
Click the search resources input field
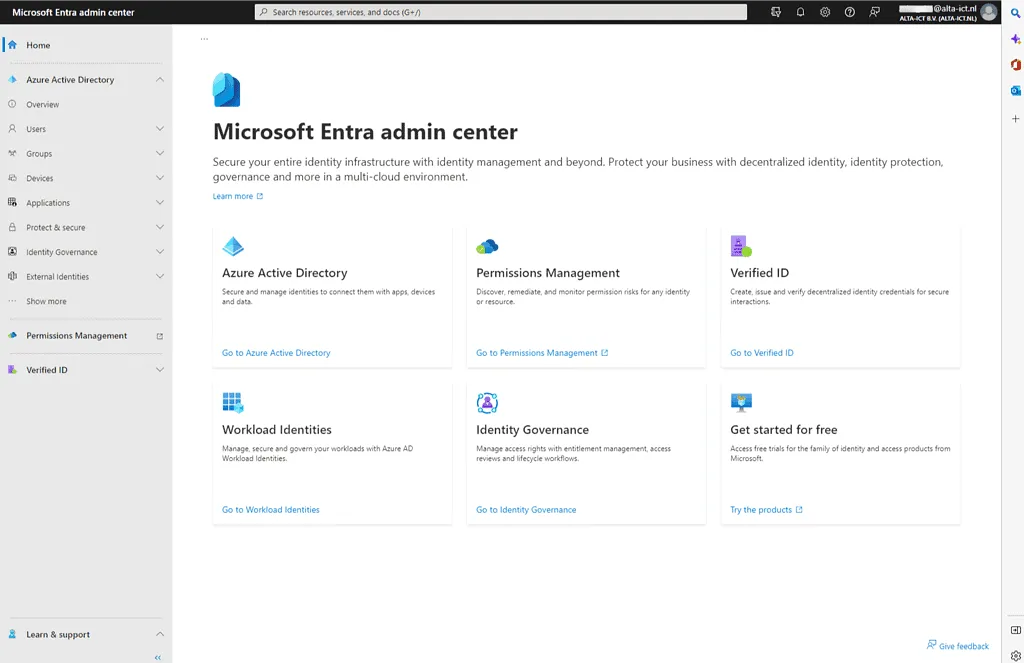point(500,11)
